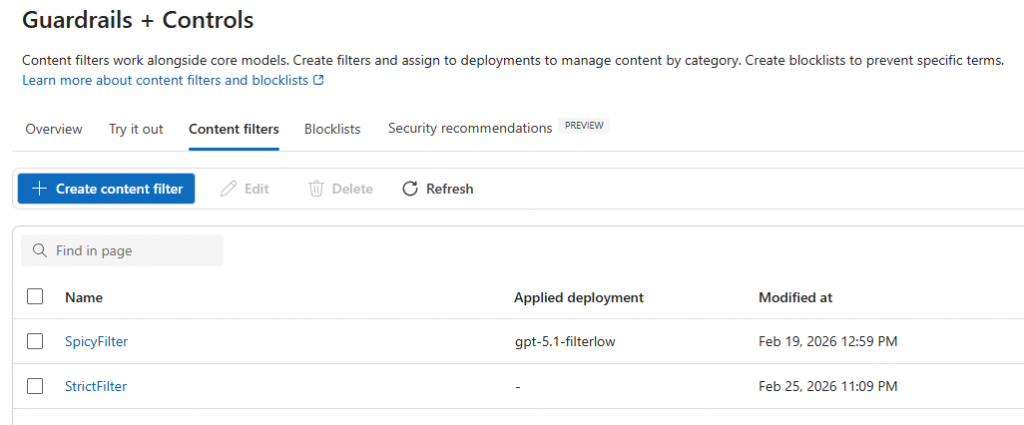The width and height of the screenshot is (1024, 425).
Task: Click the magnifying glass search icon
Action: click(40, 251)
